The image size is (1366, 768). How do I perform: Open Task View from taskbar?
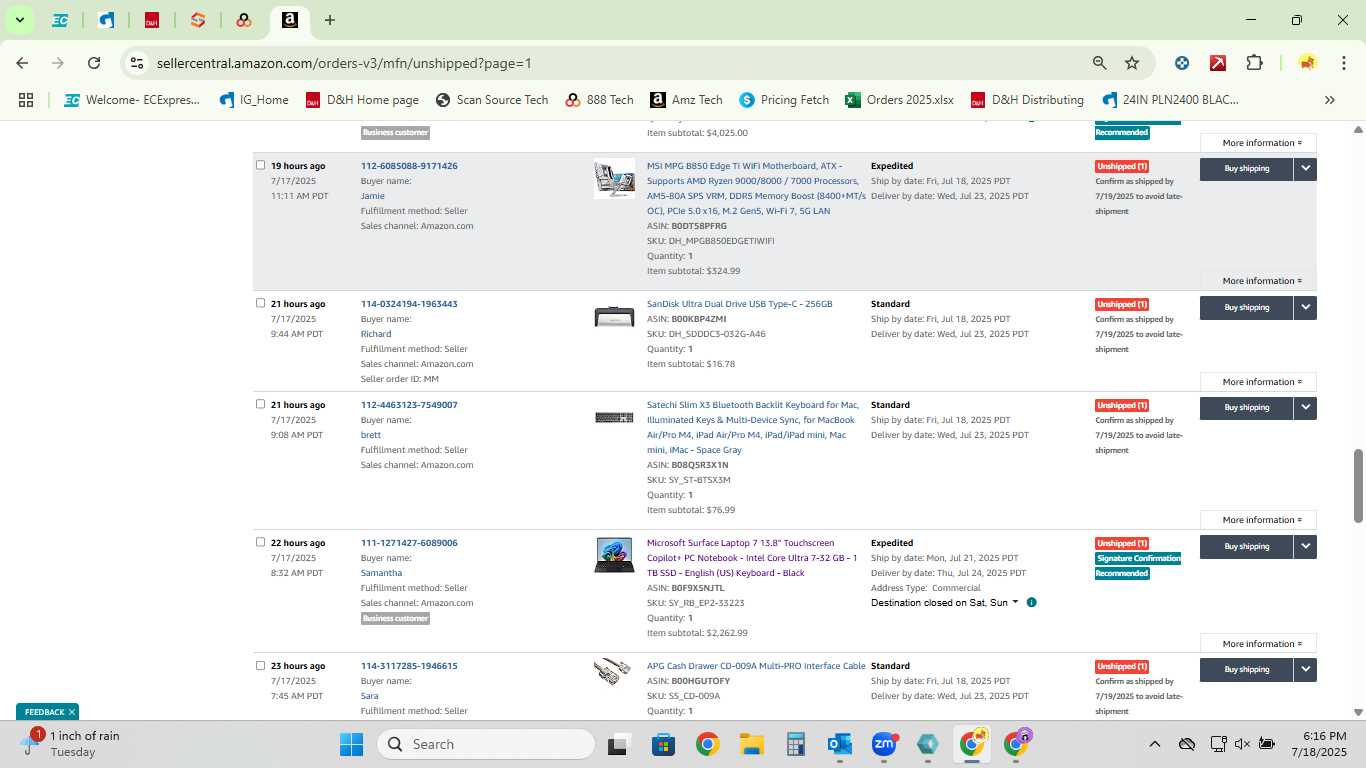(x=618, y=744)
